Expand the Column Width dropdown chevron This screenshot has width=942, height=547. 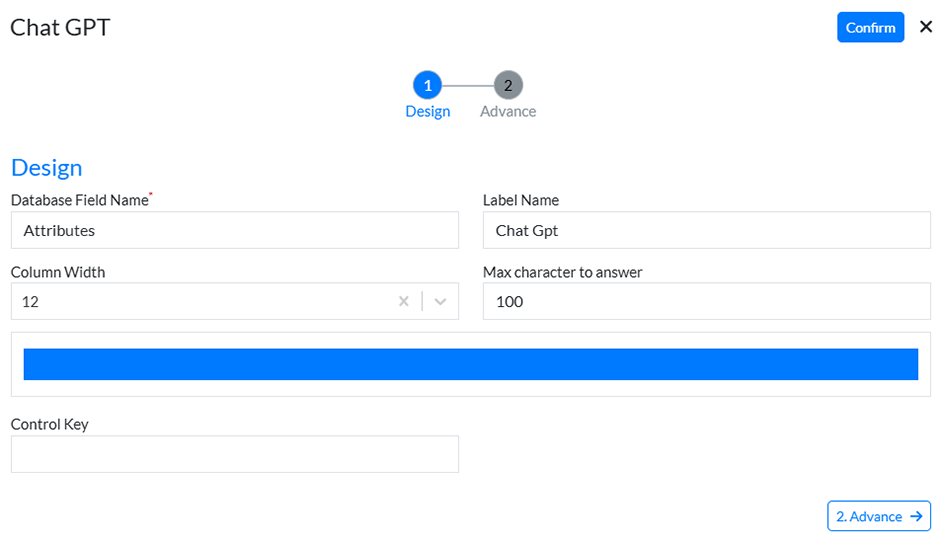tap(440, 301)
